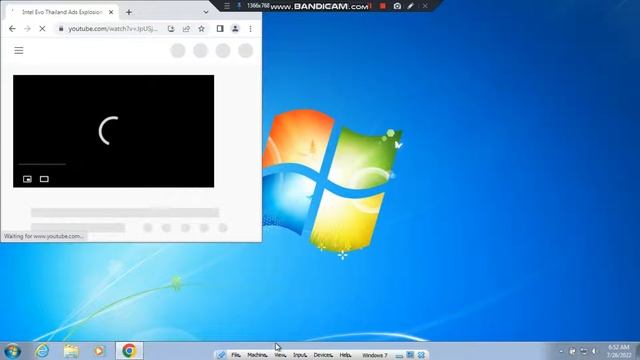Click the Windows 7 VM label

[375, 356]
